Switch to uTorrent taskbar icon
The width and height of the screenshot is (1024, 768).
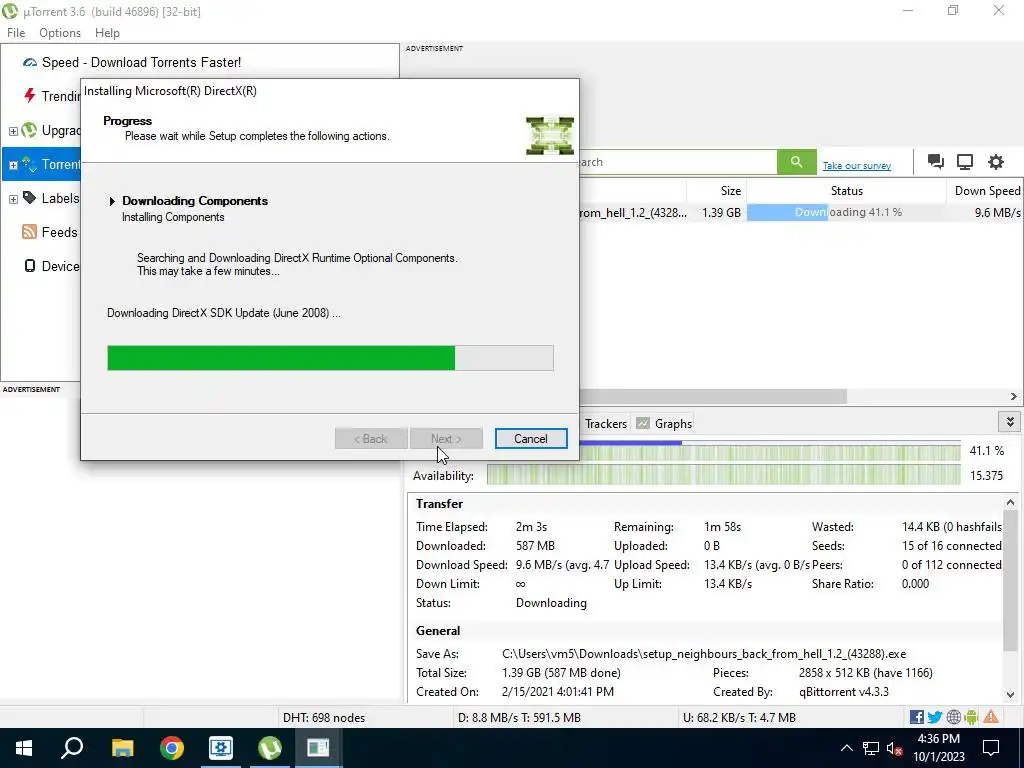pyautogui.click(x=270, y=748)
